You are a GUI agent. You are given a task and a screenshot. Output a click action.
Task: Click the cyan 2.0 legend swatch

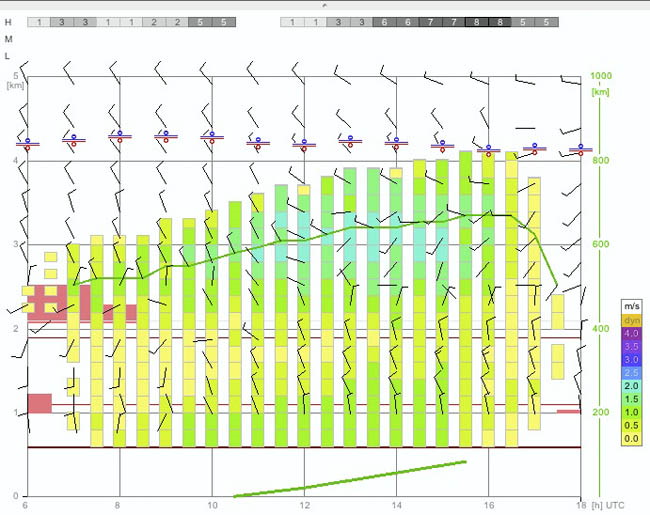coord(631,386)
